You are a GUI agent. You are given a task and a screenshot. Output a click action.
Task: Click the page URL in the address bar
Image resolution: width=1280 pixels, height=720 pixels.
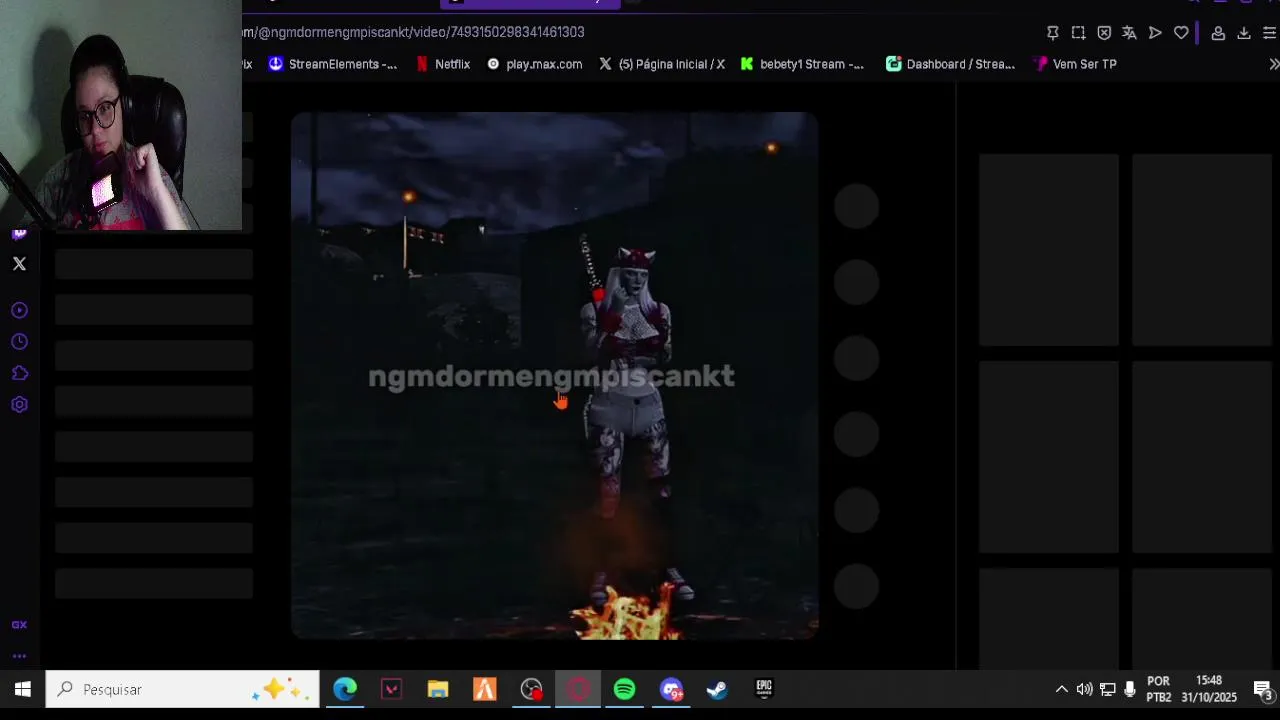413,32
